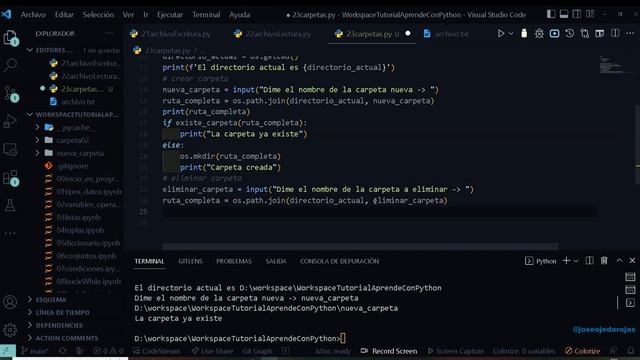Screen dimensions: 640x360
Task: Expand the __pycache__ folder
Action: [x=37, y=127]
